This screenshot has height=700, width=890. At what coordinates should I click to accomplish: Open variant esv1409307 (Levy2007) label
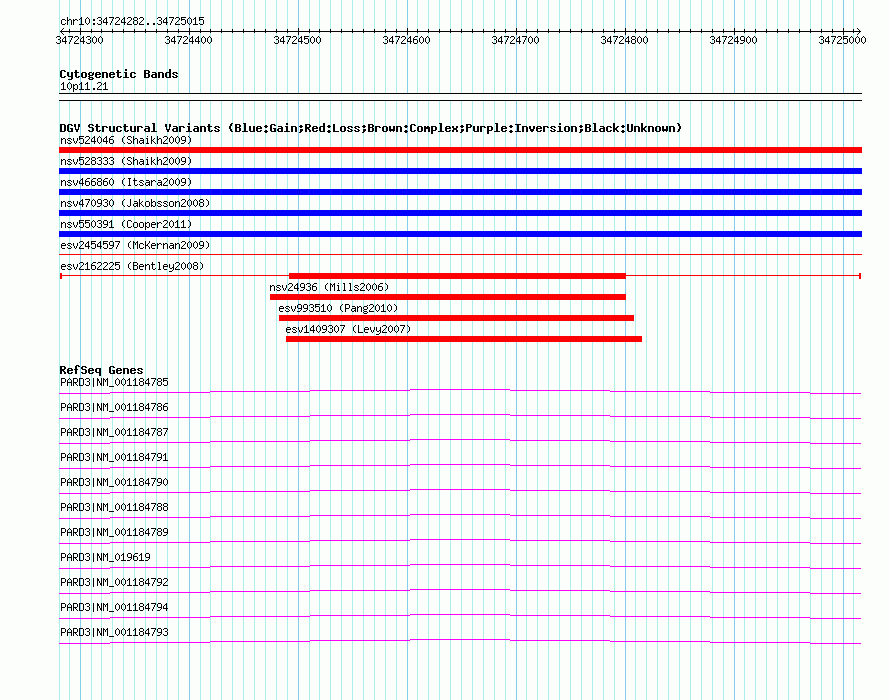(x=348, y=329)
